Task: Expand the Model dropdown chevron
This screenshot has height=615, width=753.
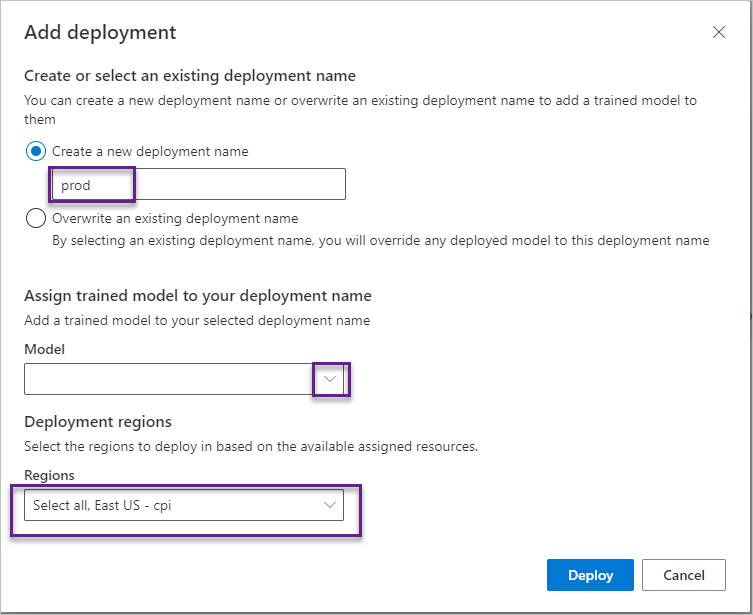Action: click(x=330, y=379)
